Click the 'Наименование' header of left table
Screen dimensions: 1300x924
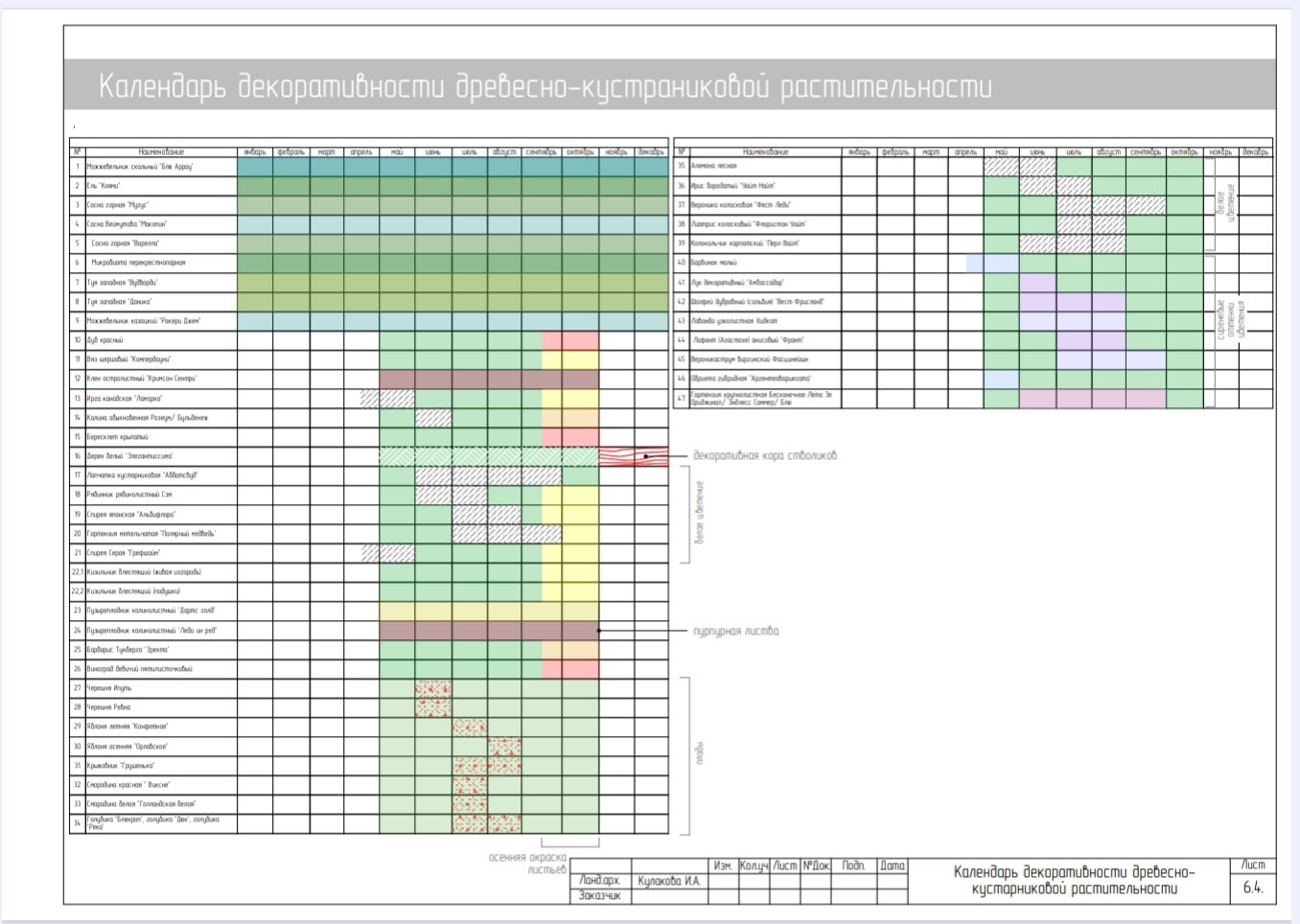(161, 151)
